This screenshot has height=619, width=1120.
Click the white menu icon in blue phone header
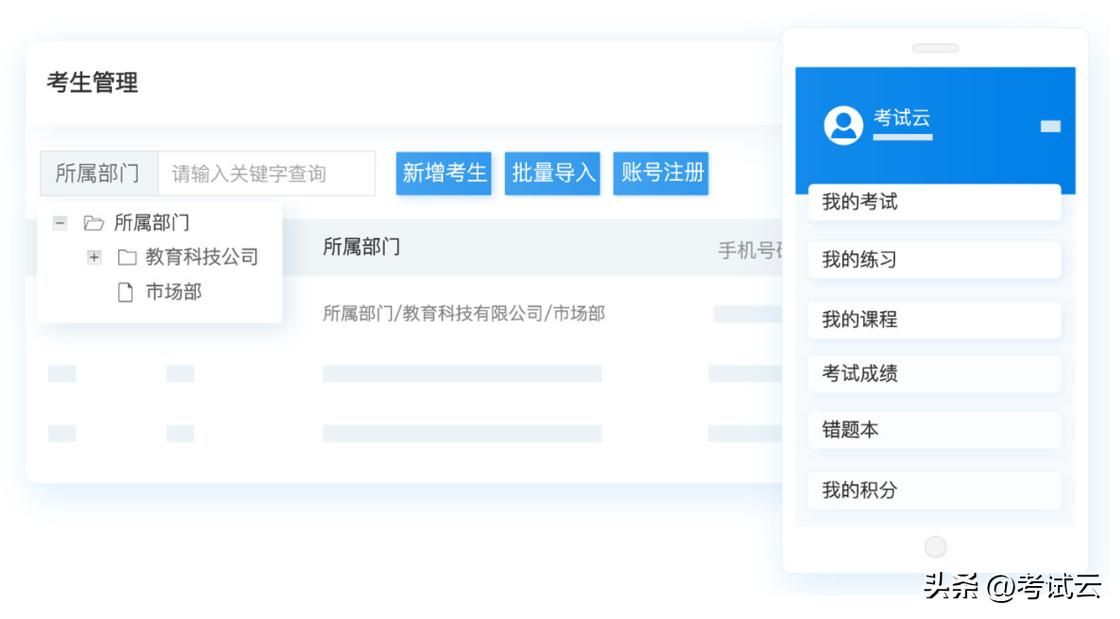coord(1050,127)
